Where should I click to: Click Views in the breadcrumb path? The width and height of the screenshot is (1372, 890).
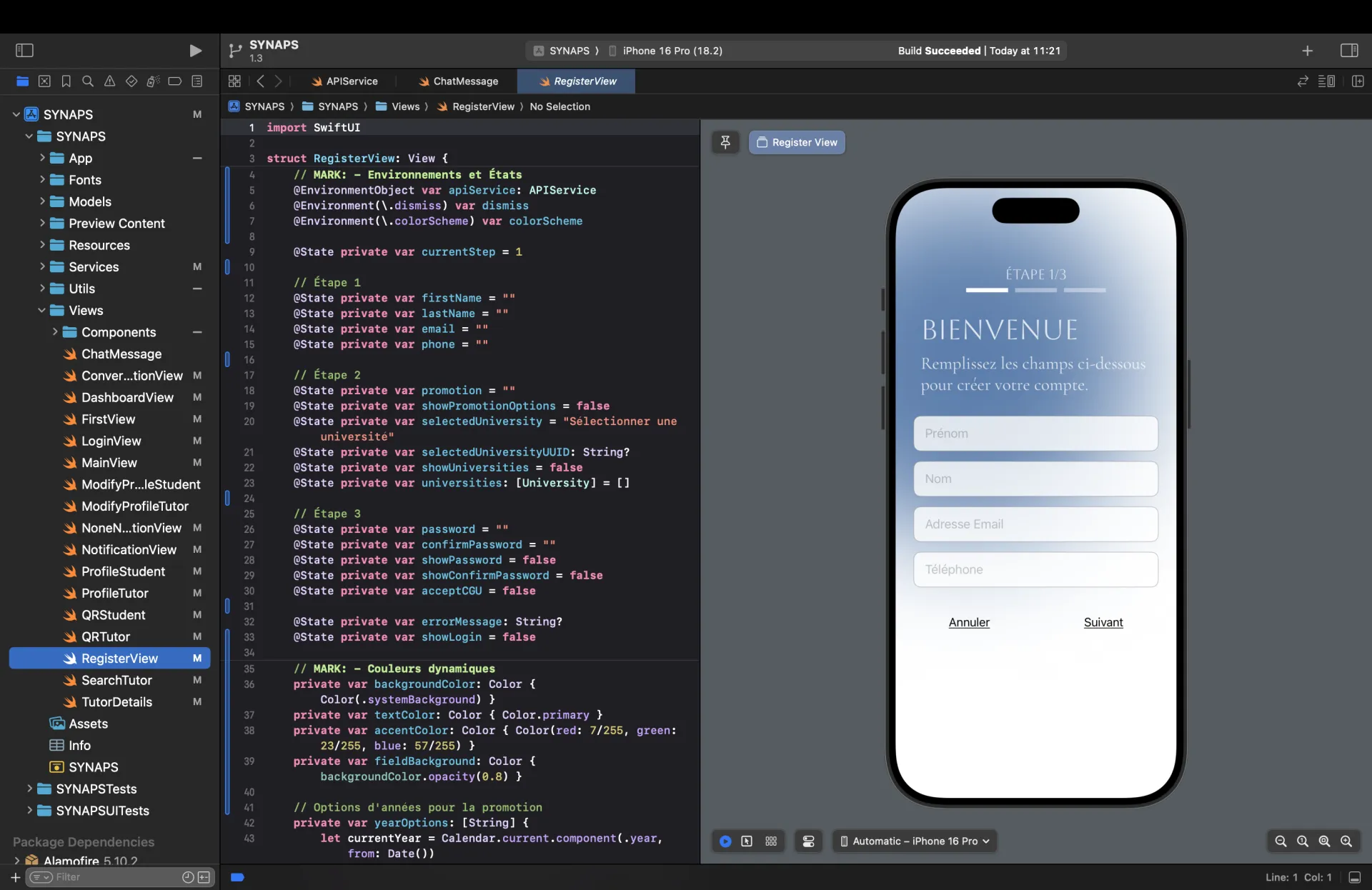(405, 106)
